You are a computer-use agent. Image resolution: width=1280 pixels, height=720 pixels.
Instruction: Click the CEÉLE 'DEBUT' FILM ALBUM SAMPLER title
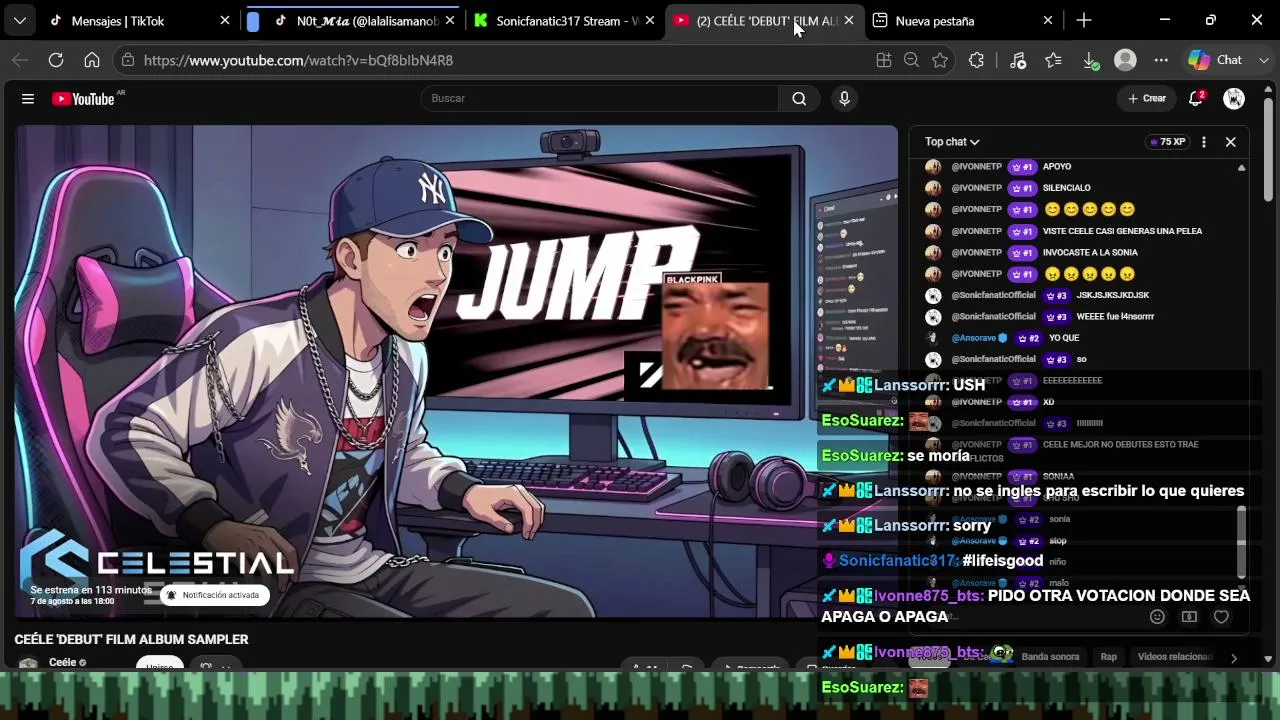pyautogui.click(x=131, y=639)
